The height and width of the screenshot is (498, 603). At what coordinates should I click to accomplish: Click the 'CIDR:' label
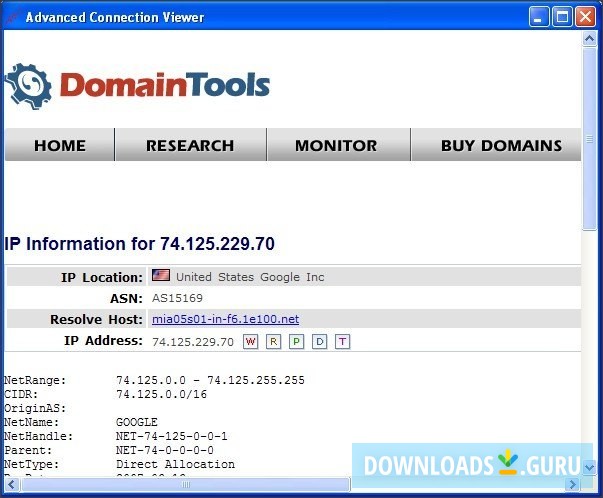pyautogui.click(x=21, y=394)
